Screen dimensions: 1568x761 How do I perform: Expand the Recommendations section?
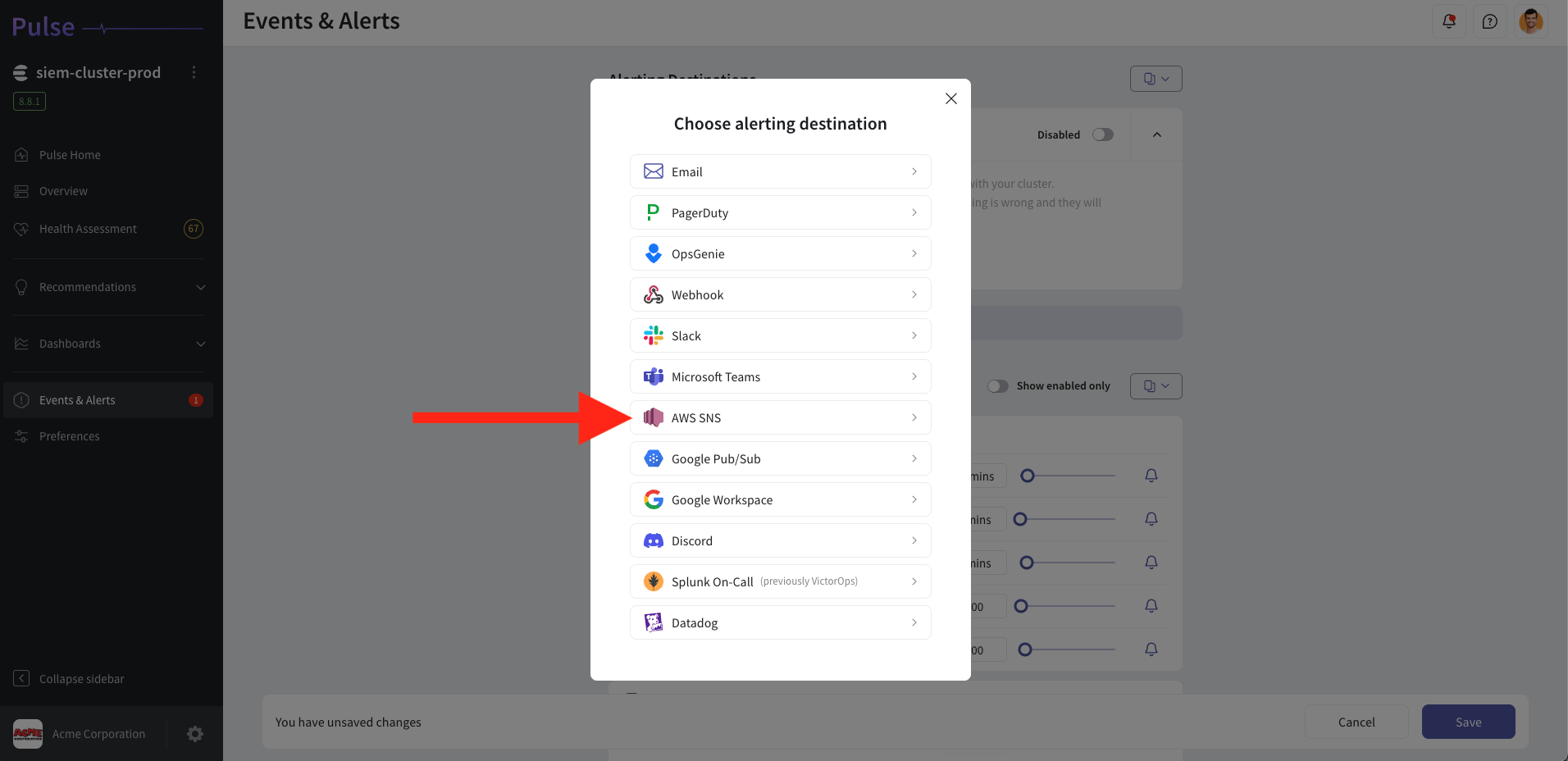tap(108, 287)
